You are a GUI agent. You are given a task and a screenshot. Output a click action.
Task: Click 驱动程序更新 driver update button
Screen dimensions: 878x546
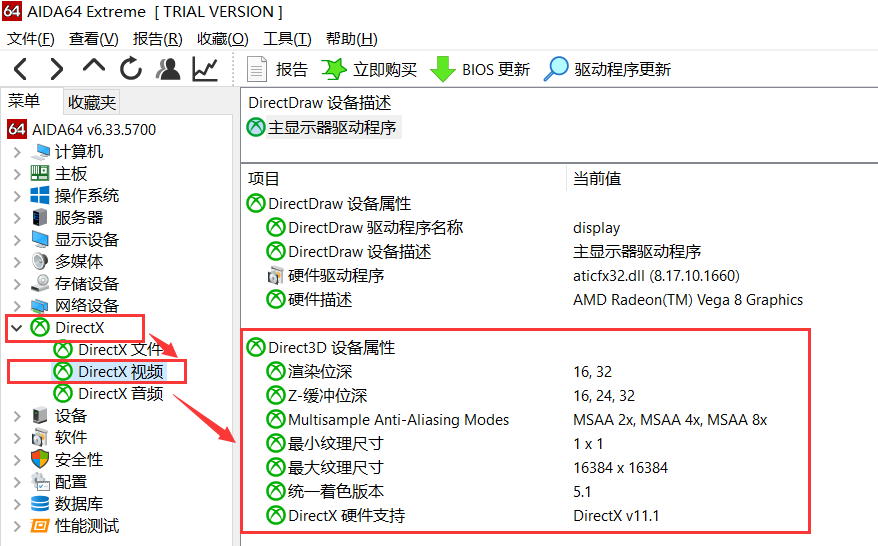tap(608, 69)
